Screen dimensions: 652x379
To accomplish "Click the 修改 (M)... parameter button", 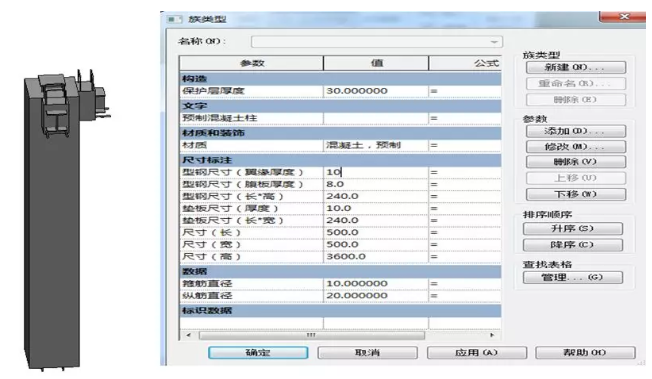I will pyautogui.click(x=575, y=146).
